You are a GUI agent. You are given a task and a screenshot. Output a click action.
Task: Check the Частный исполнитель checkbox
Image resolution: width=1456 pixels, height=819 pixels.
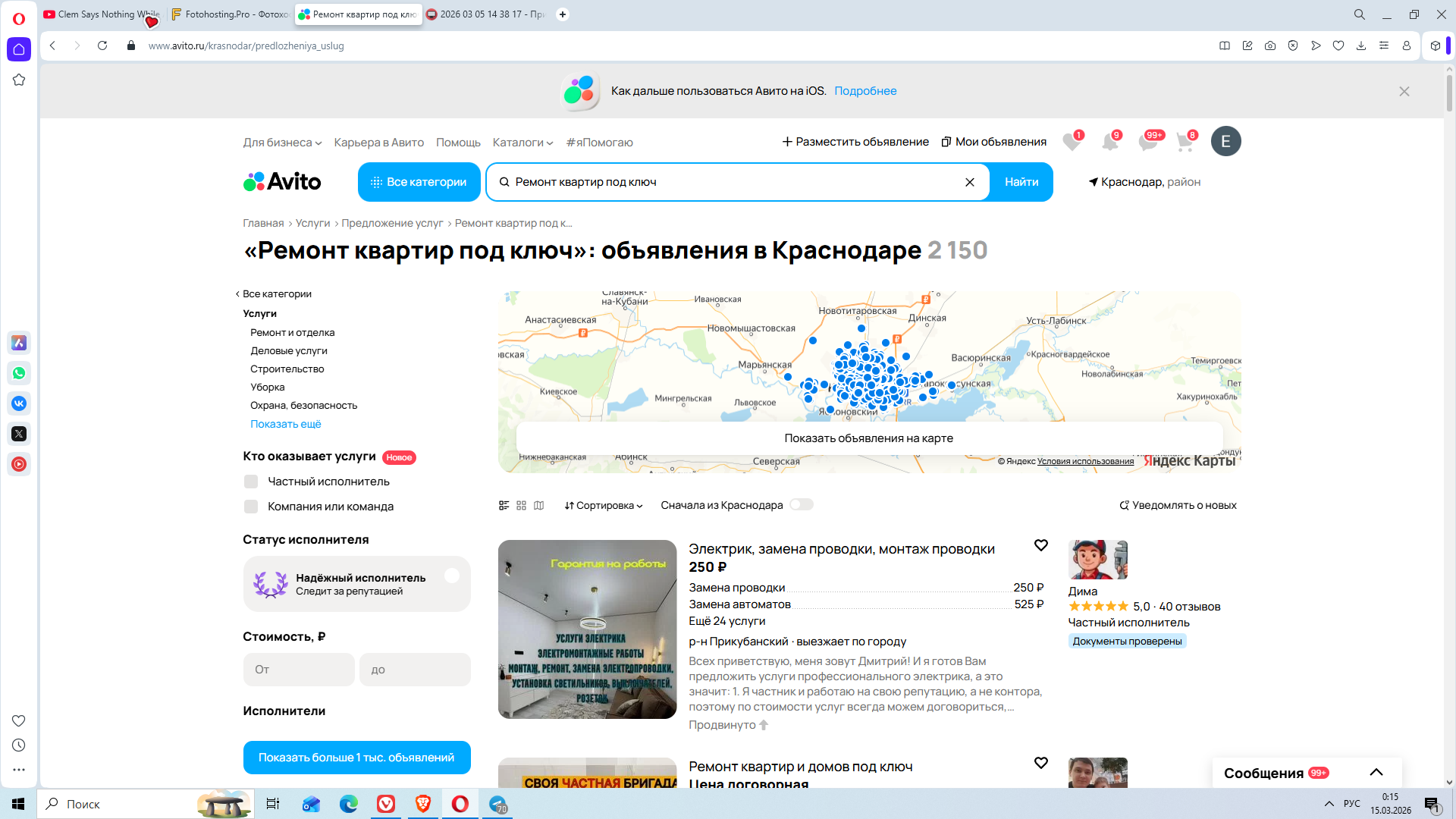(x=251, y=482)
